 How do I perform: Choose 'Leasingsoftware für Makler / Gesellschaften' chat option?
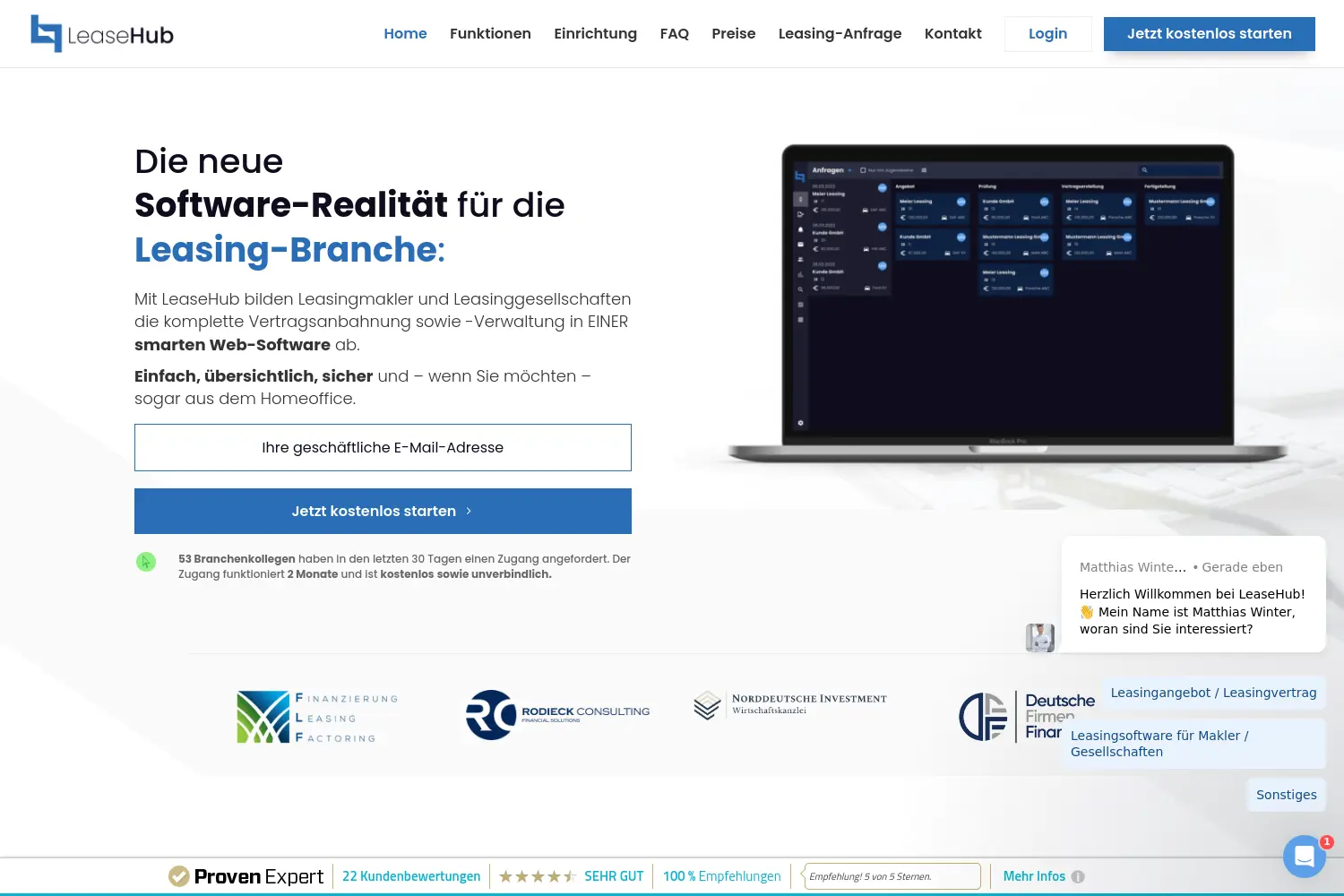1193,744
